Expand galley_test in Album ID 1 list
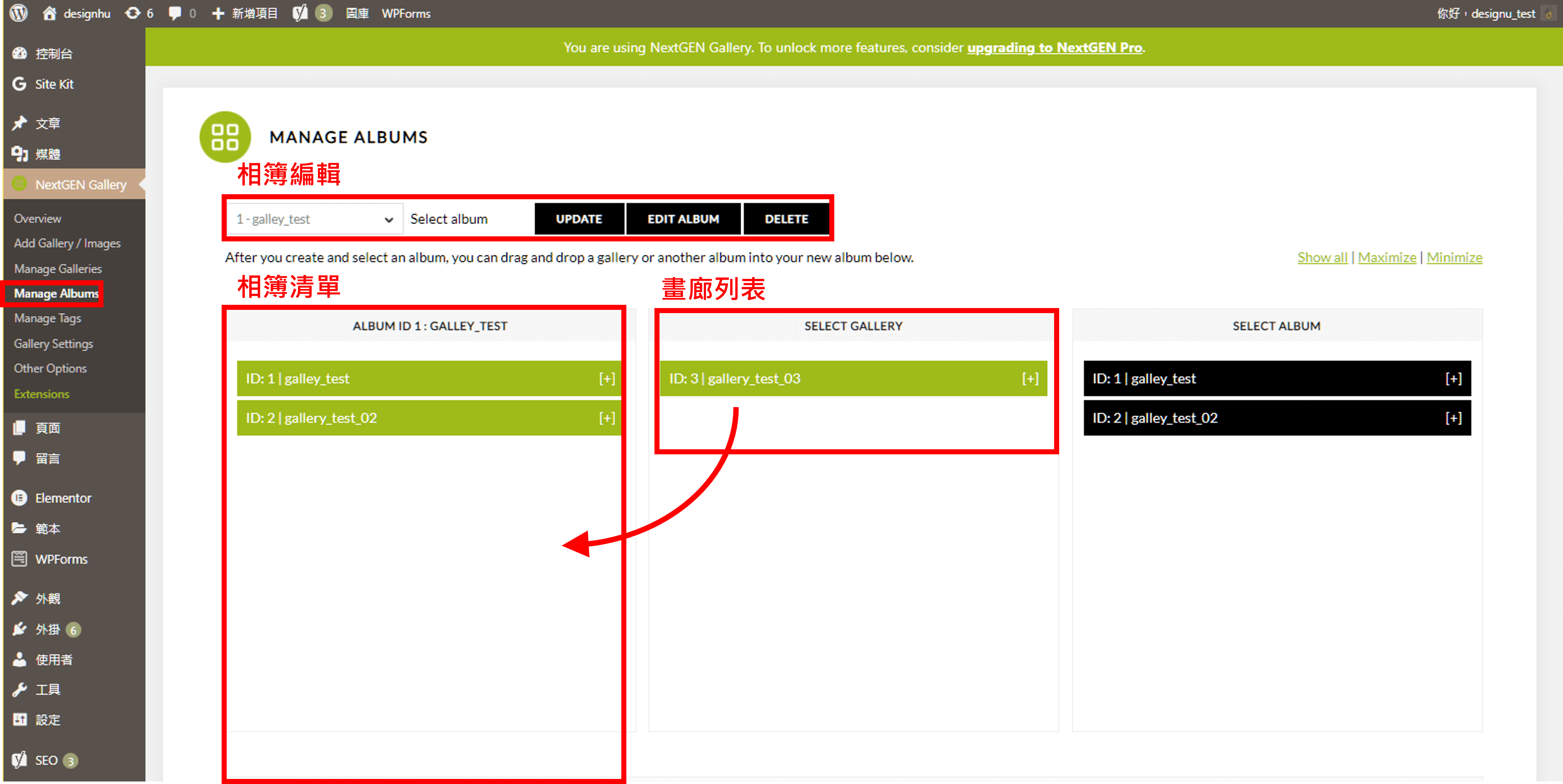 606,379
